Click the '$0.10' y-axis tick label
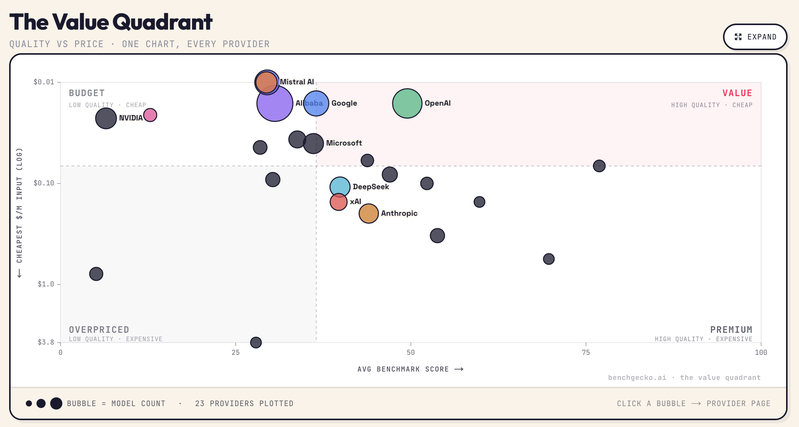Viewport: 799px width, 427px height. [x=44, y=183]
